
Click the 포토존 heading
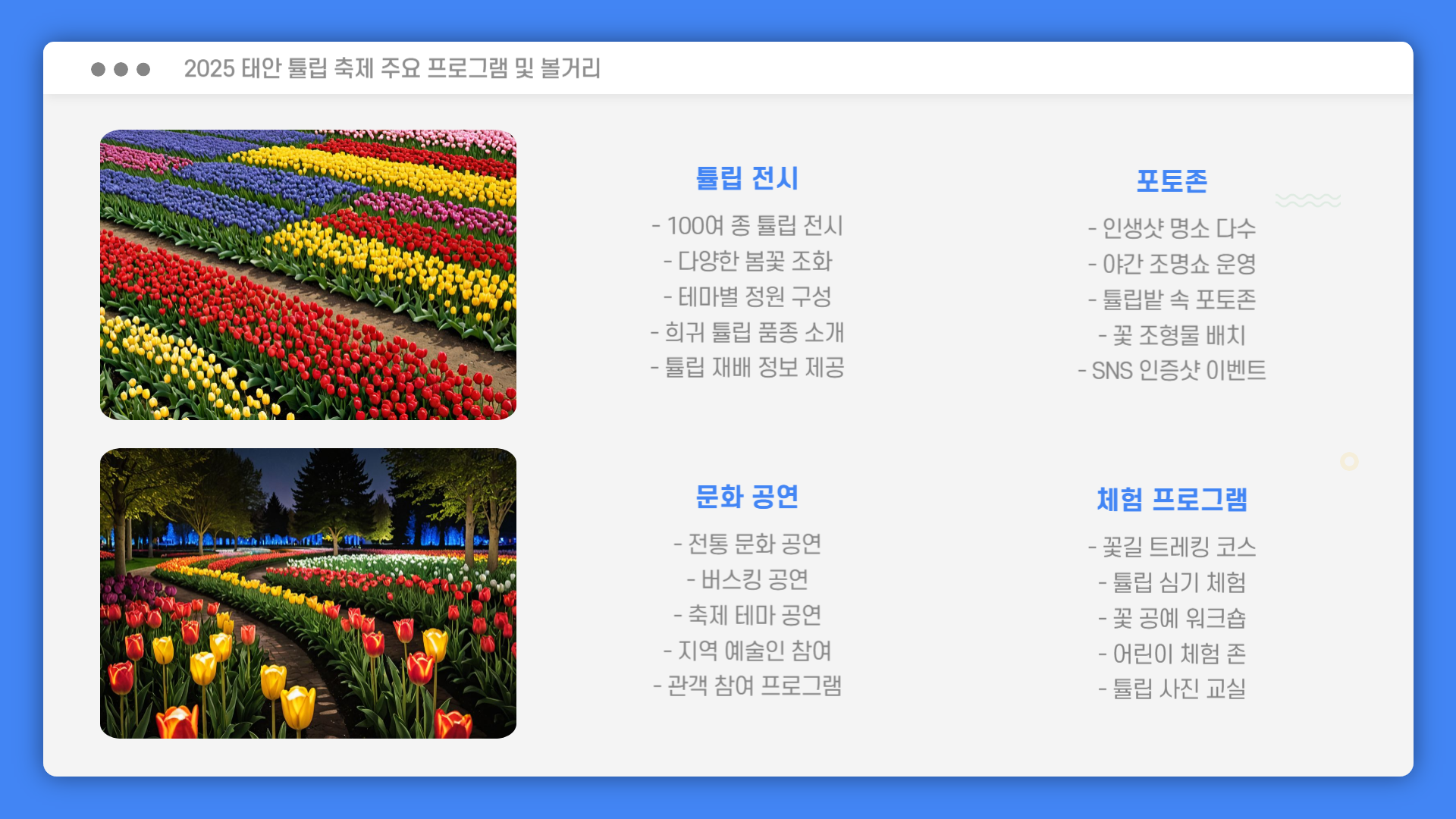[x=1172, y=181]
